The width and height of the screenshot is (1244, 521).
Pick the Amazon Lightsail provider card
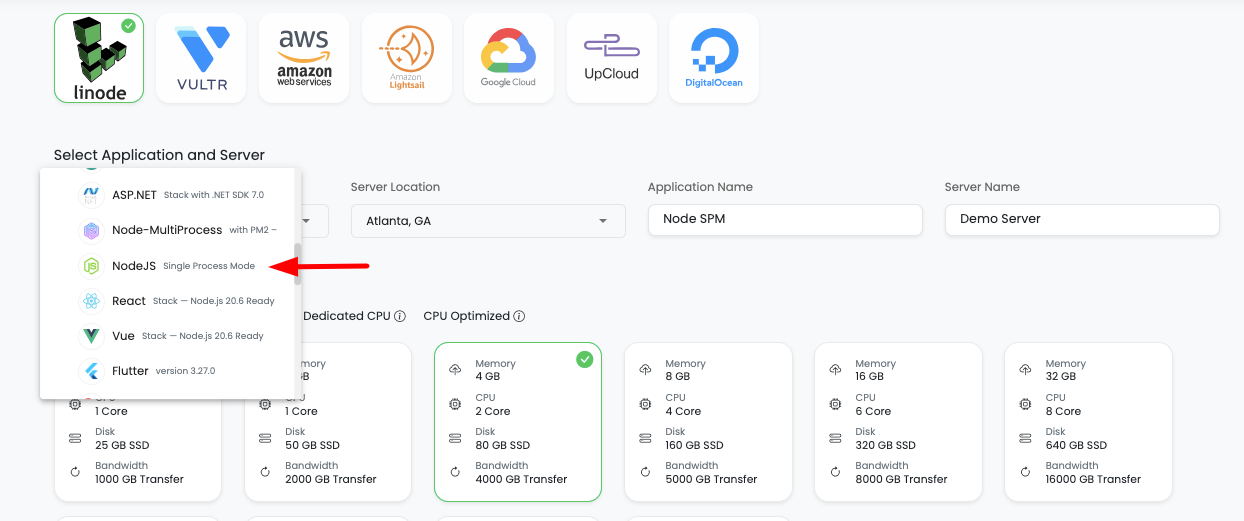[406, 58]
